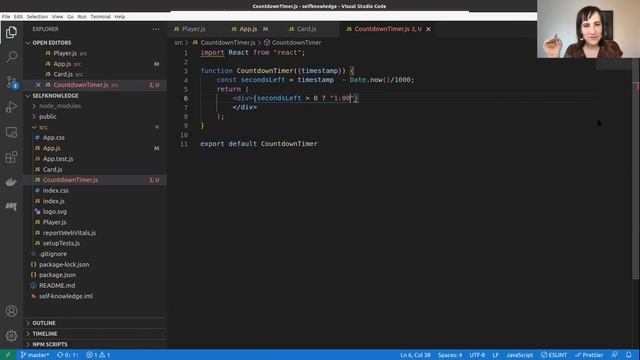Expand the Timeline panel
The height and width of the screenshot is (360, 640).
[x=95, y=333]
